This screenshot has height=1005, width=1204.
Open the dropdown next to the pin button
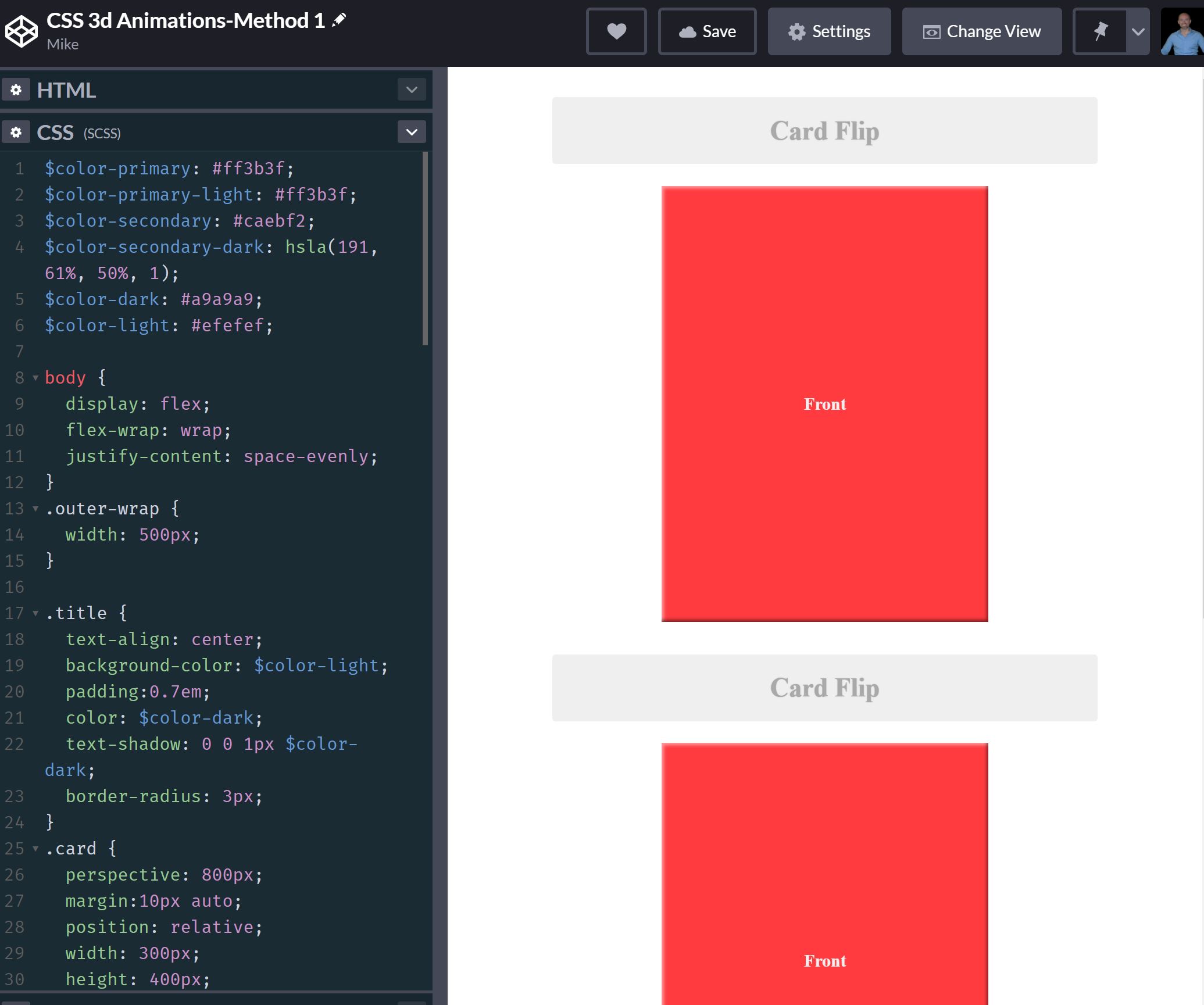1138,31
